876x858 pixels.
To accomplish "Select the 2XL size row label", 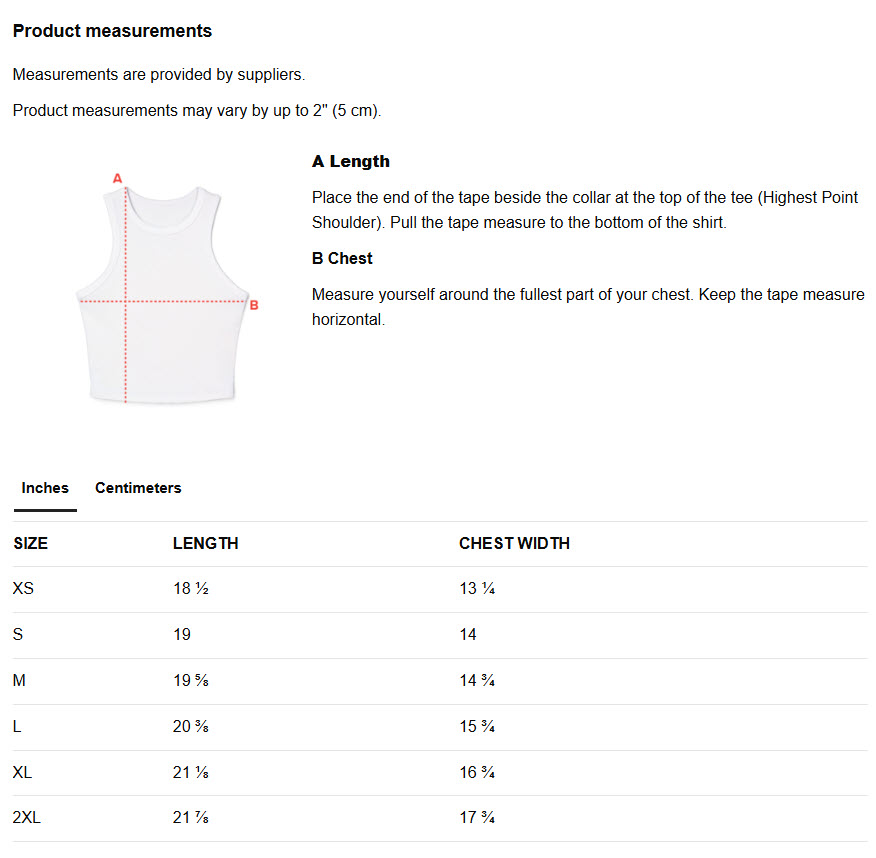I will (x=27, y=818).
